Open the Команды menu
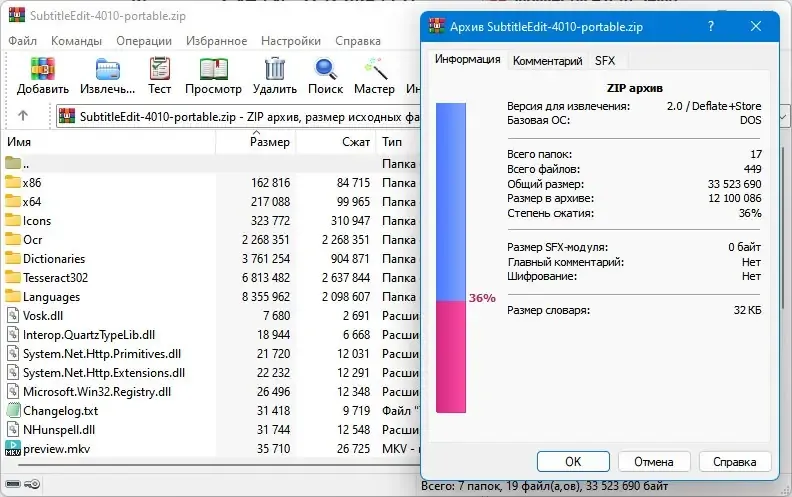 76,41
